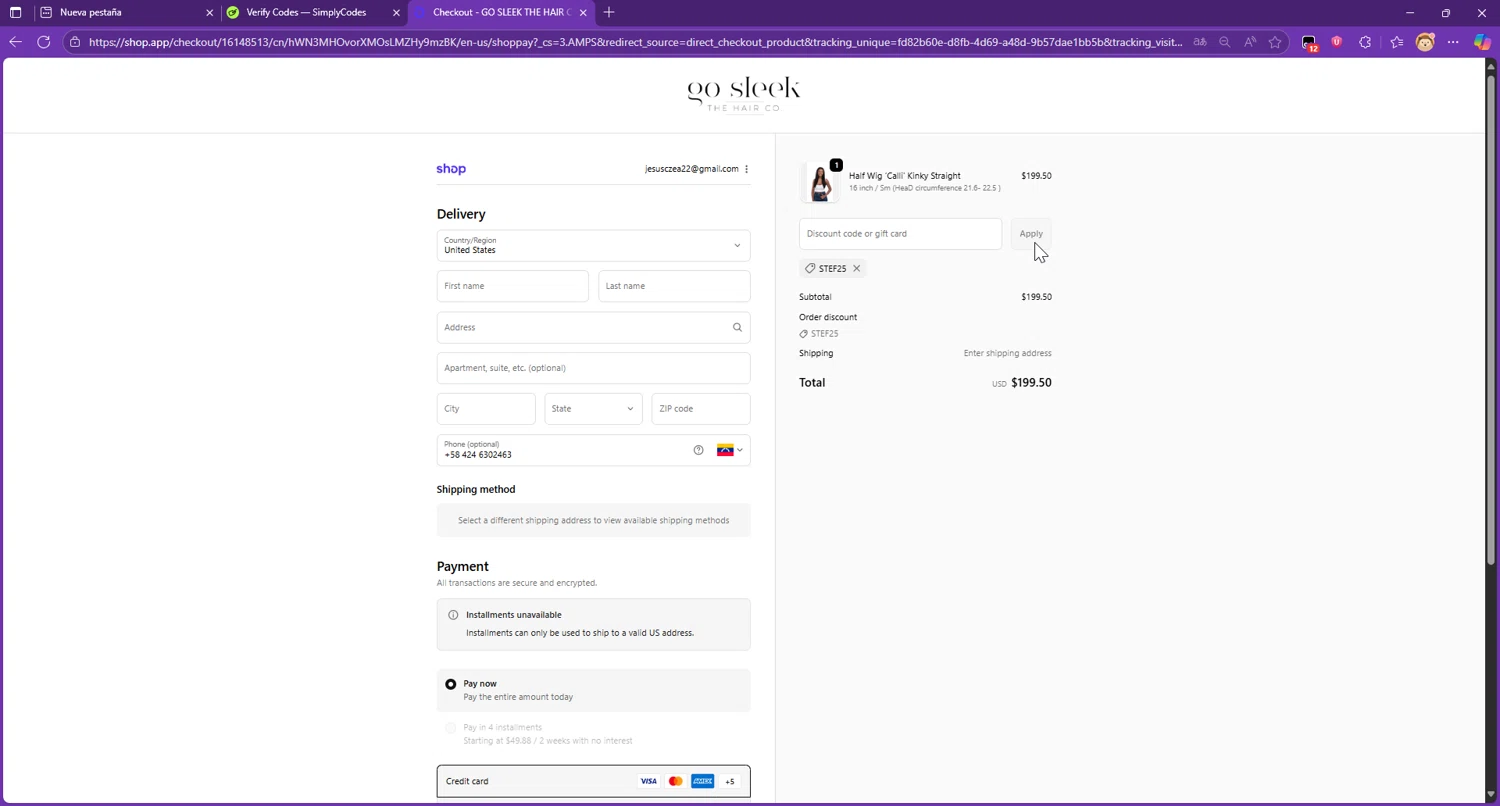The width and height of the screenshot is (1500, 806).
Task: Click the STEF25 tag icon chip
Action: 832,268
